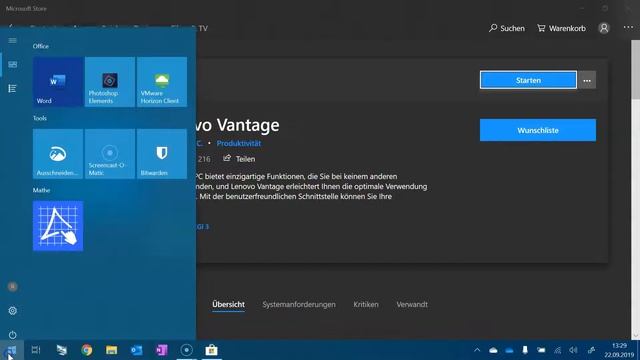640x360 pixels.
Task: Open the network tray icon
Action: point(557,350)
